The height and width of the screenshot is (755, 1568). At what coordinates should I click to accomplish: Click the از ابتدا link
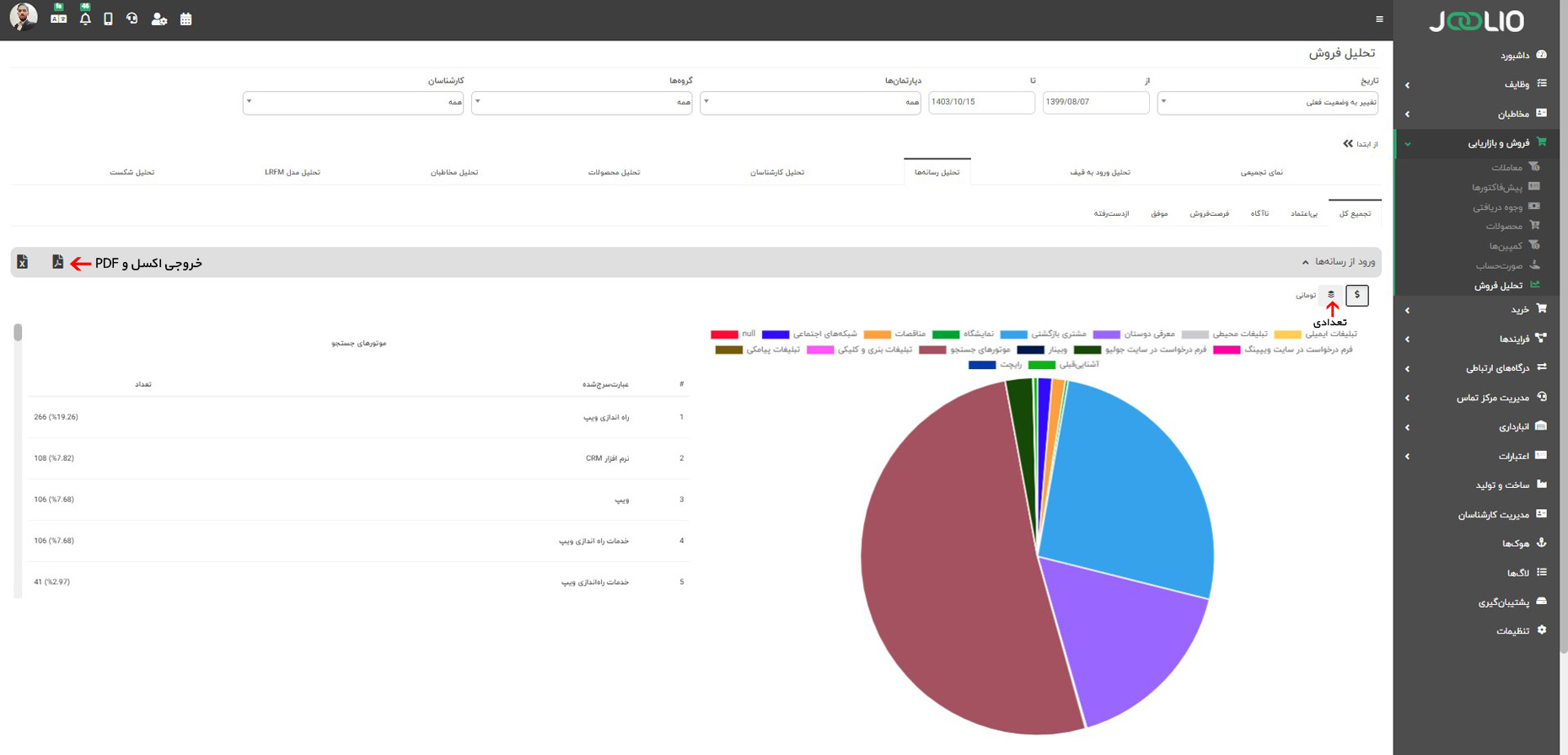tap(1360, 144)
